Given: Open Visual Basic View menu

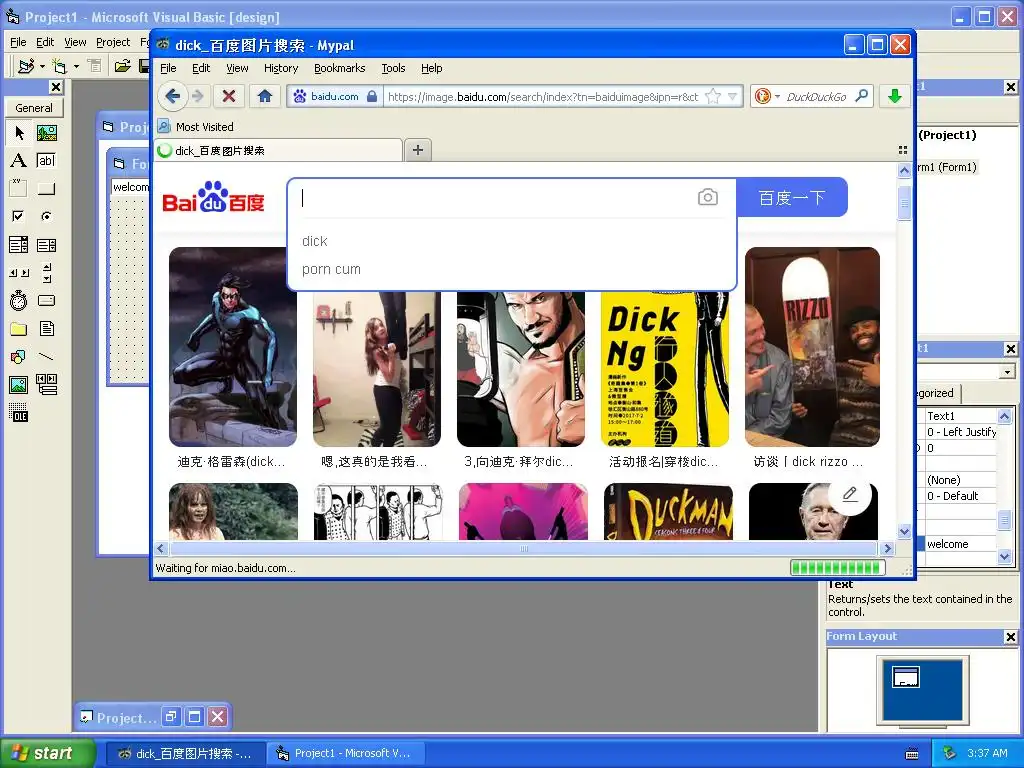Looking at the screenshot, I should coord(75,42).
